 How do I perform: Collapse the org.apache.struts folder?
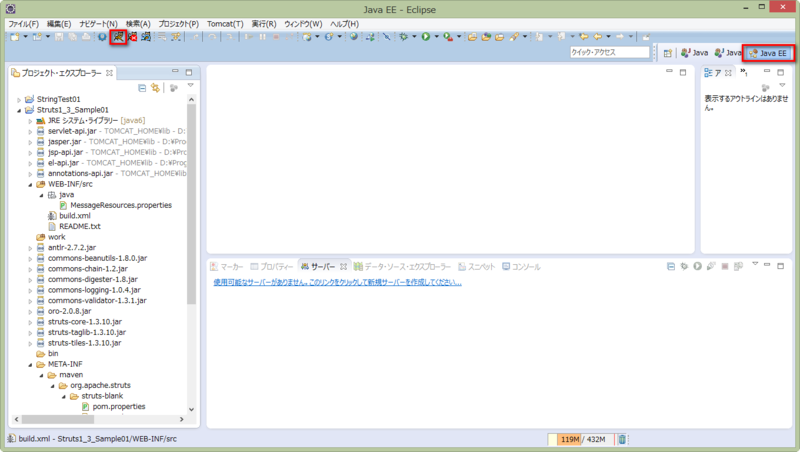pos(53,386)
